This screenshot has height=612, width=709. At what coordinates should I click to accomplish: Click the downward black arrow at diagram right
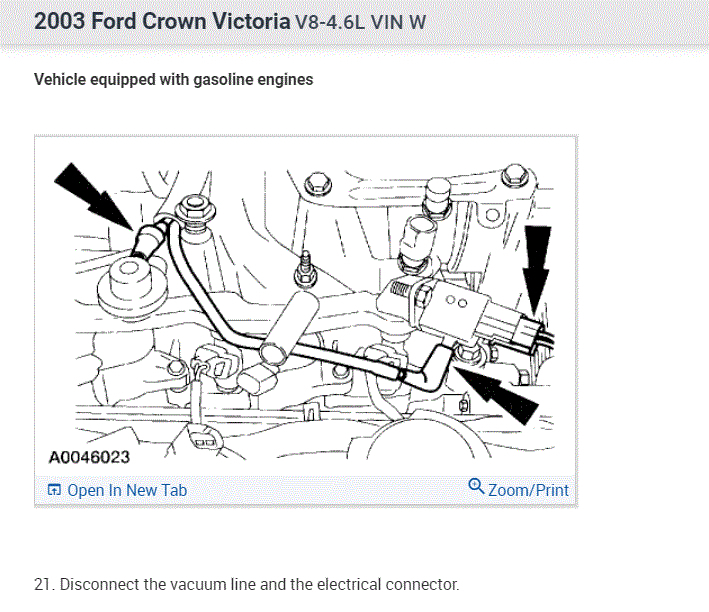[x=538, y=265]
